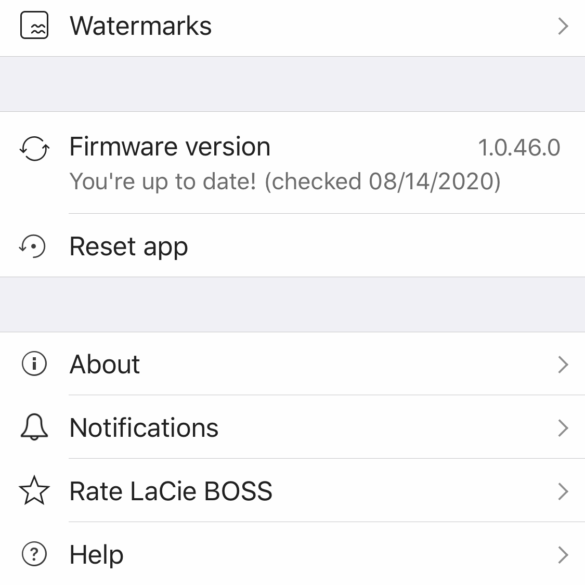The image size is (585, 585).
Task: Select the Firmware version label
Action: pyautogui.click(x=170, y=147)
